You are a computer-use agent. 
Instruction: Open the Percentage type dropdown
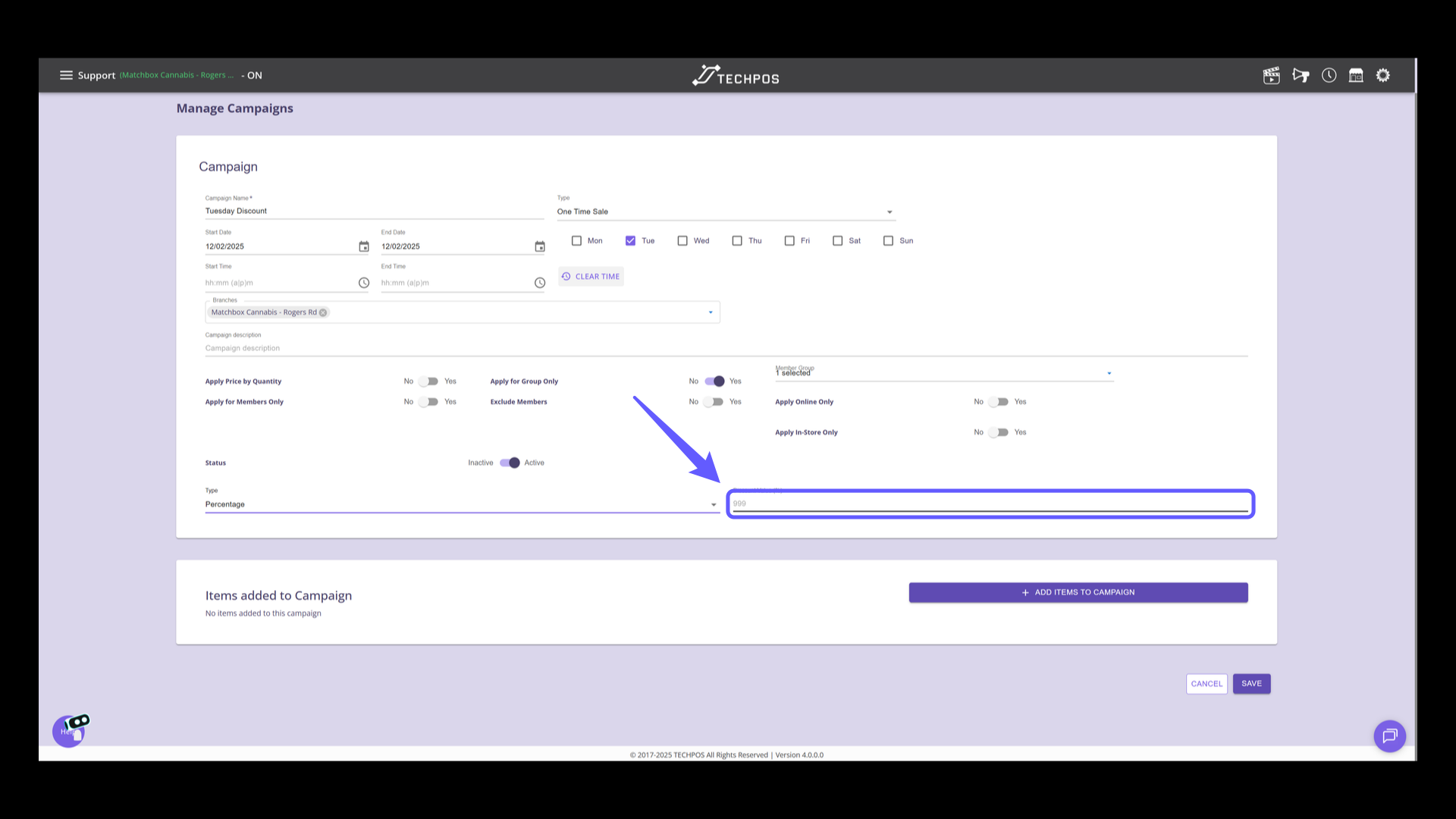point(713,505)
